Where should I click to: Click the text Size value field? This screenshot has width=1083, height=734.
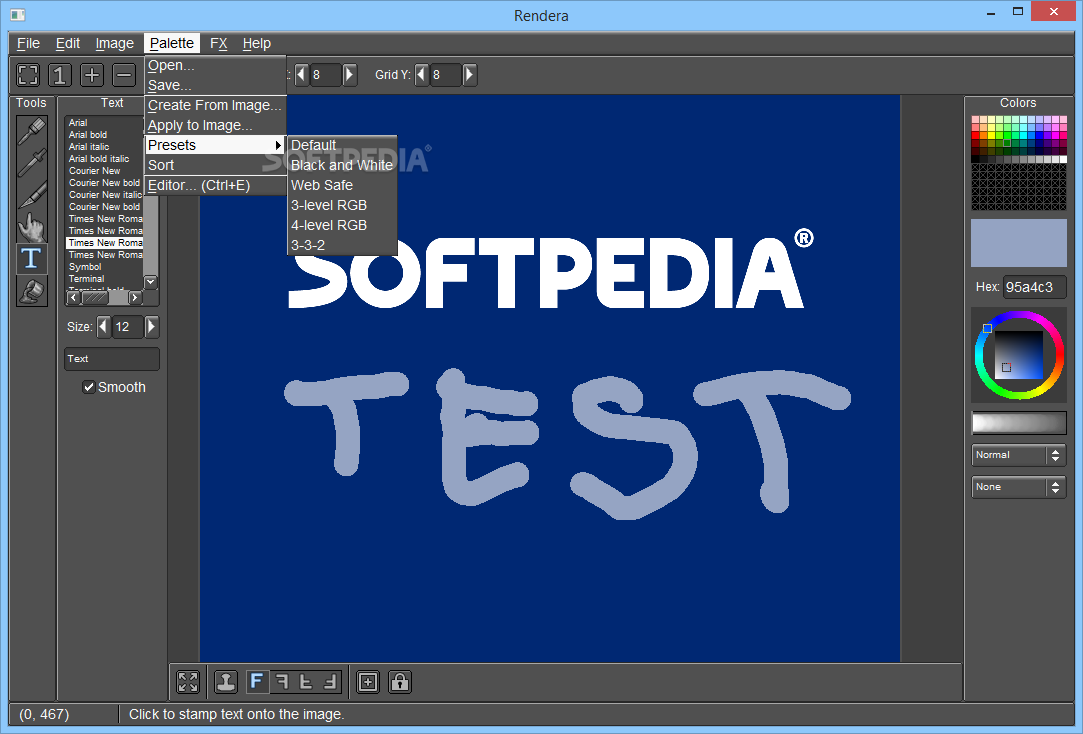[x=128, y=327]
